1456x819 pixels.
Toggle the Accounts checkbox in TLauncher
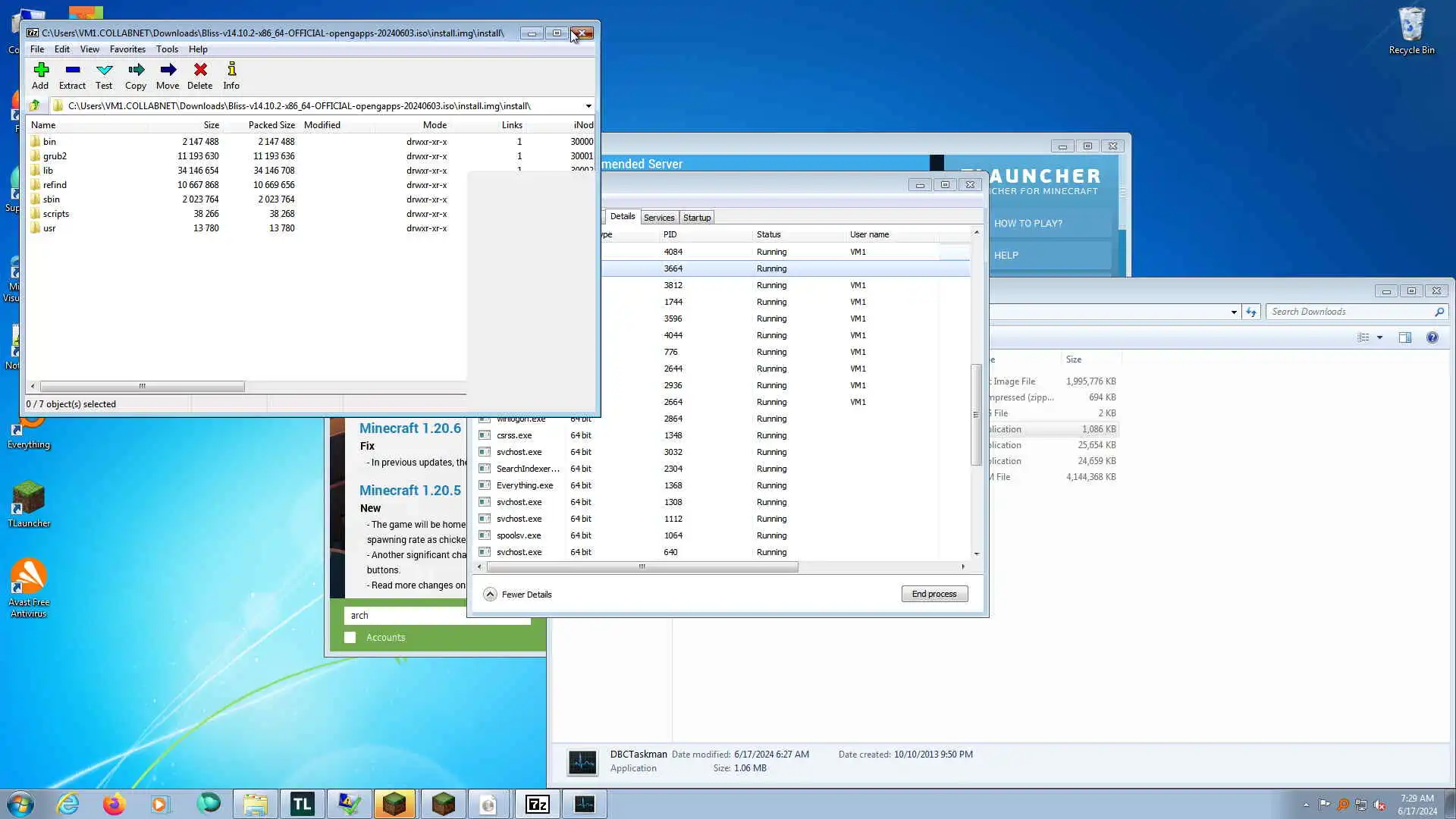pos(350,638)
